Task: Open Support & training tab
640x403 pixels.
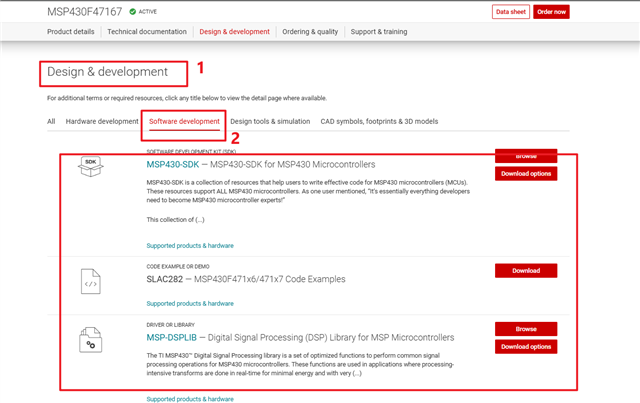Action: click(x=379, y=31)
